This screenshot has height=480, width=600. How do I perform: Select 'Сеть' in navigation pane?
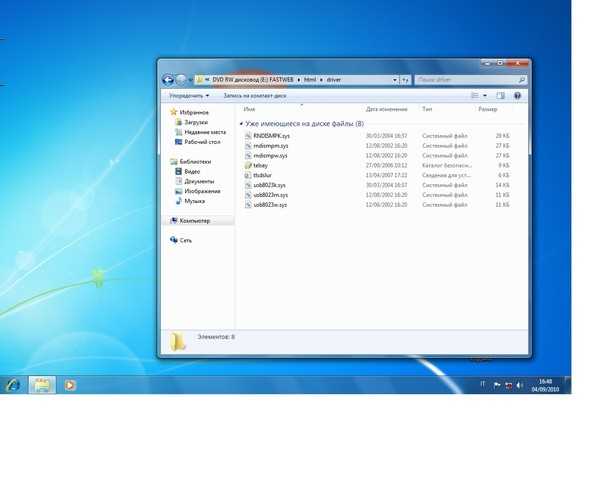pos(186,240)
